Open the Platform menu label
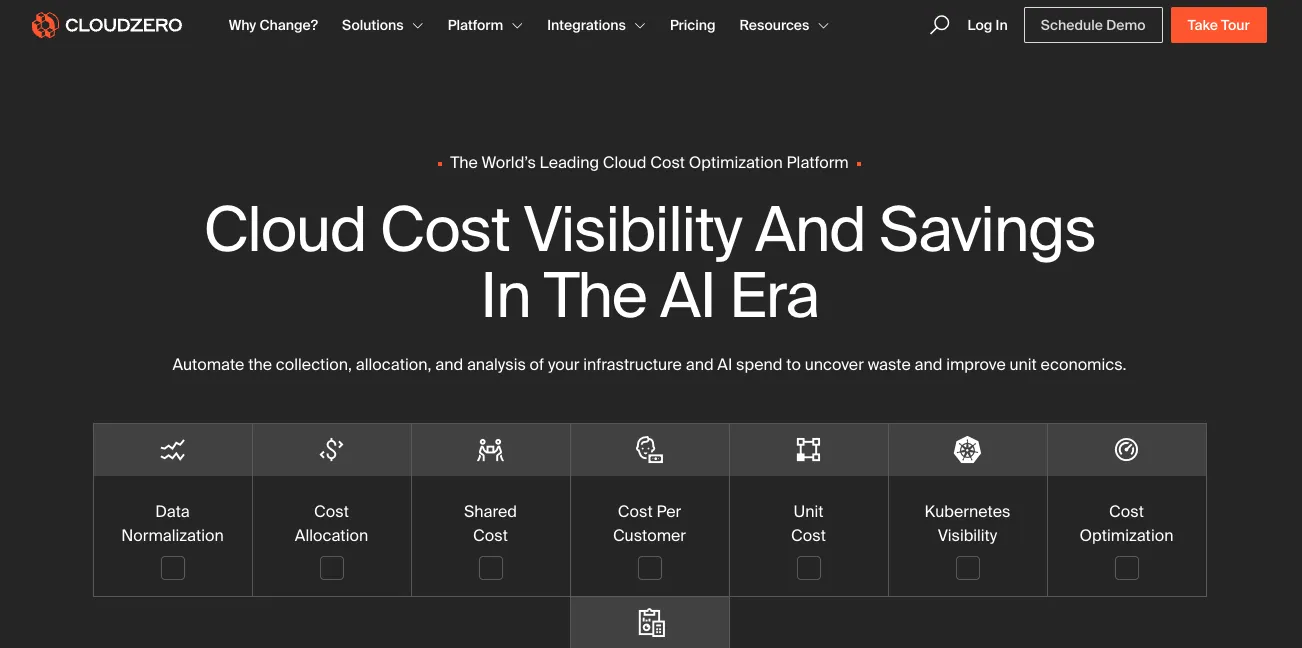This screenshot has width=1302, height=648. click(x=475, y=25)
